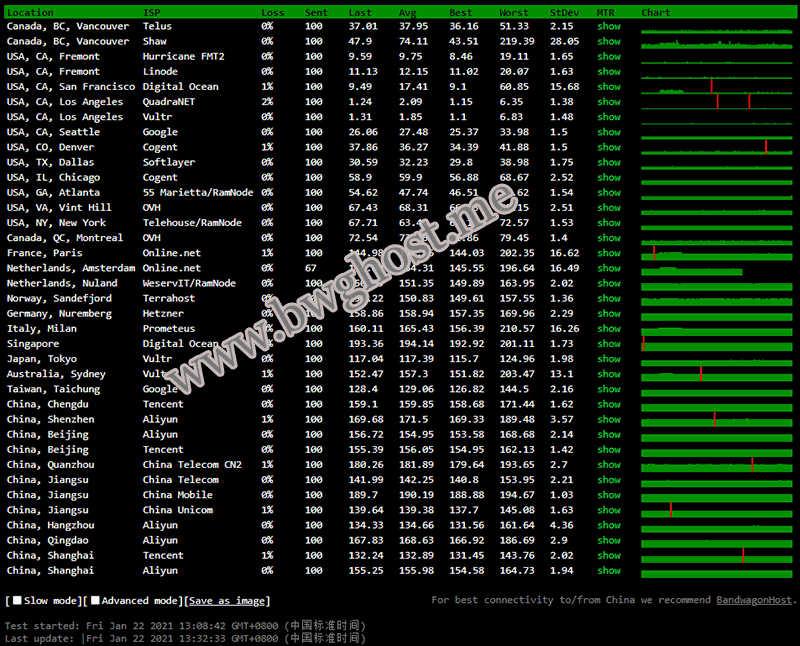Click the 'Location' column header
The image size is (800, 646).
click(x=30, y=12)
